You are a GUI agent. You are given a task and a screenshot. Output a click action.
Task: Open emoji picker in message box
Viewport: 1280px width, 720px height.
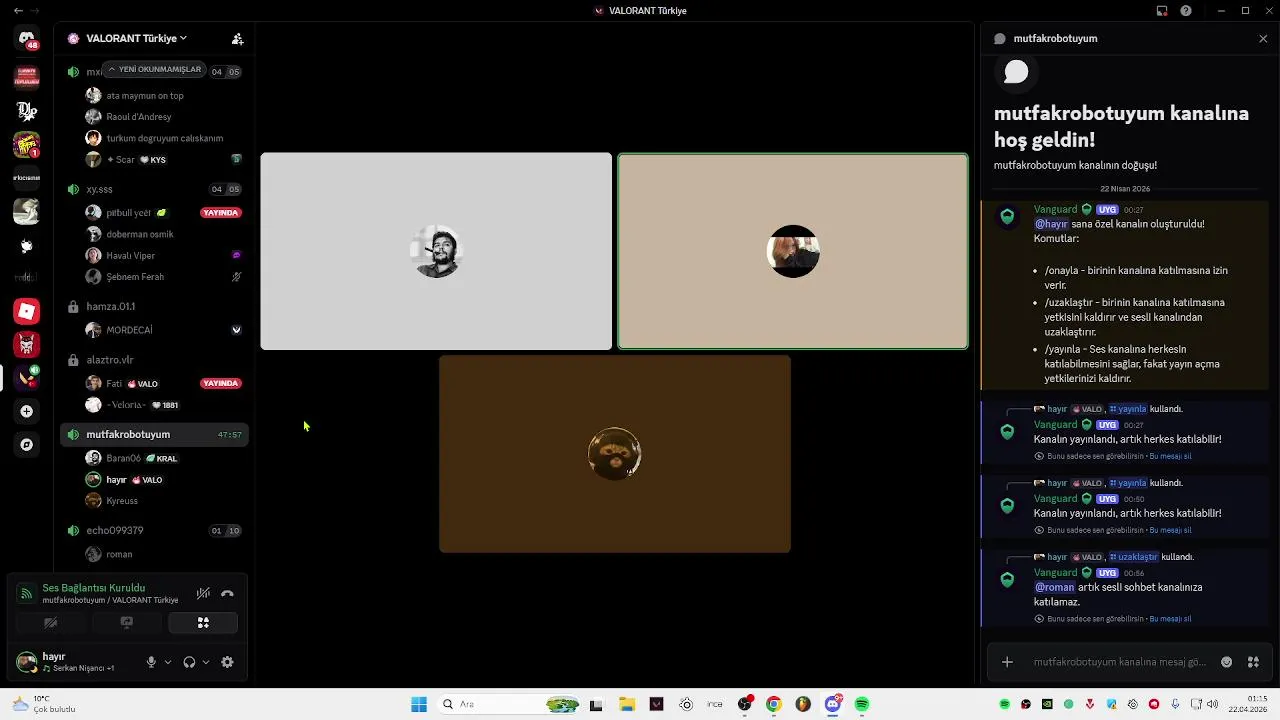(1227, 662)
